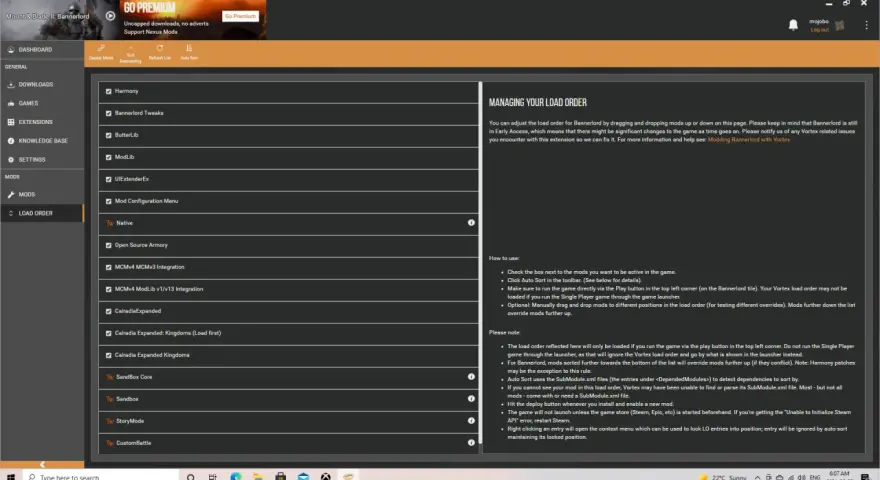Image resolution: width=880 pixels, height=480 pixels.
Task: Toggle Calradia Expanded: Kingdoms (Load first) checkbox
Action: click(x=109, y=333)
